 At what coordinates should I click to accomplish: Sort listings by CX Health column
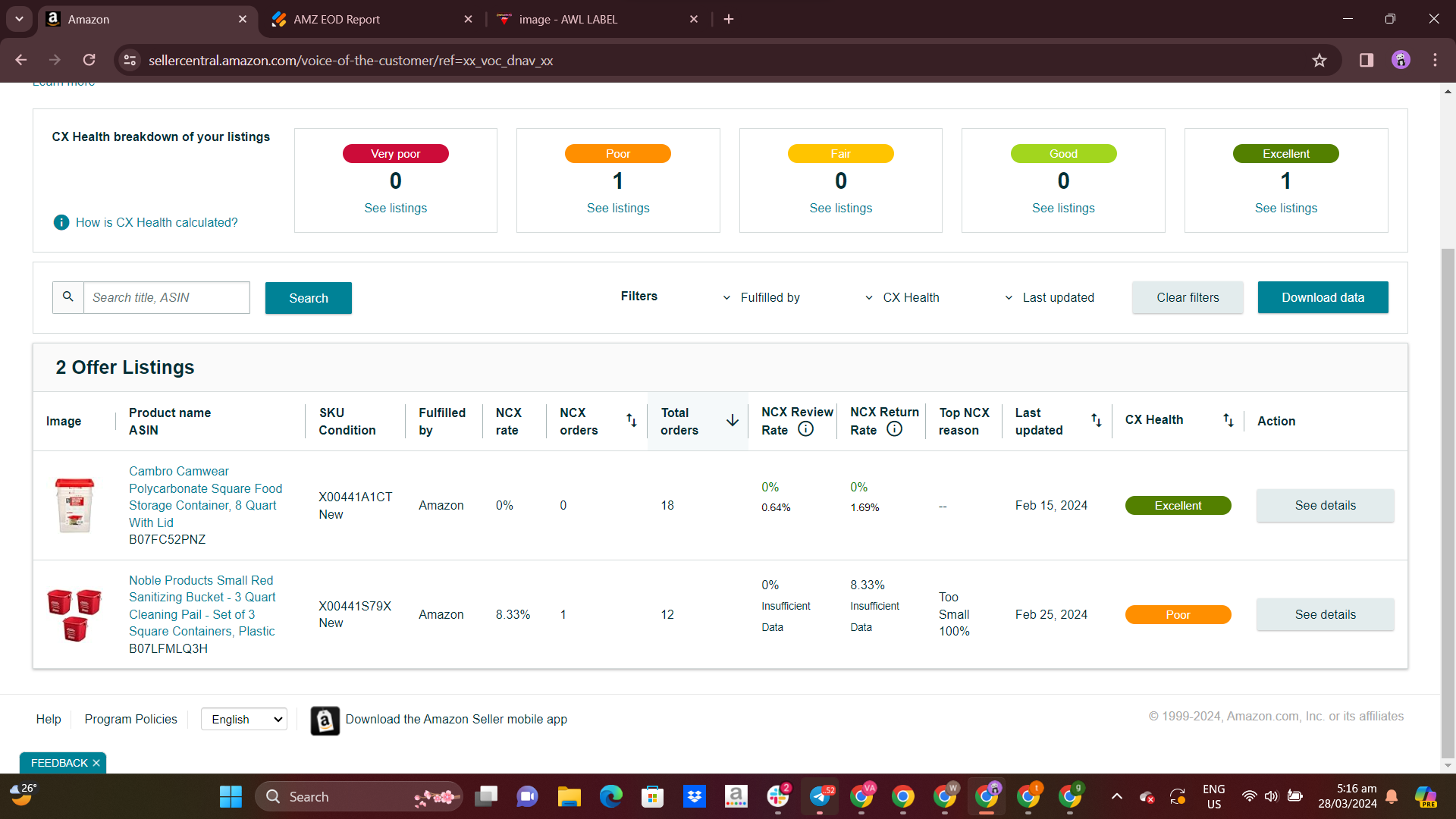1228,420
